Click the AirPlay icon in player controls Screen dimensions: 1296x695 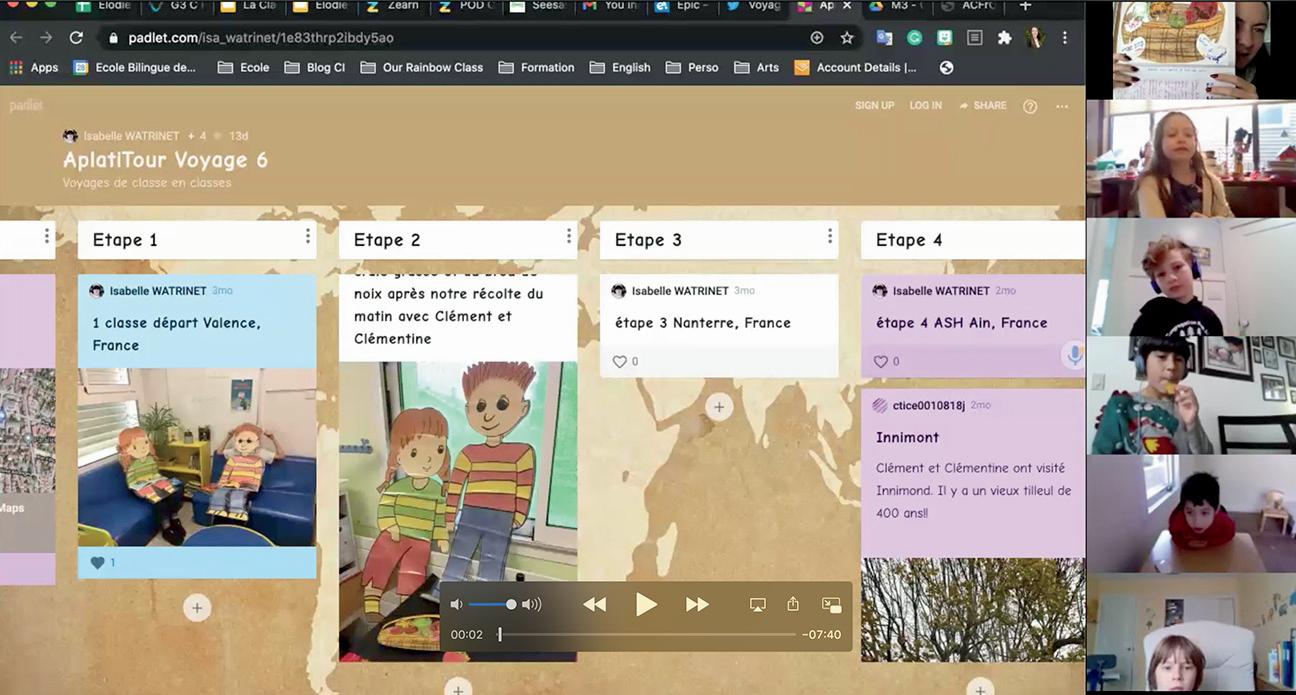(x=758, y=604)
